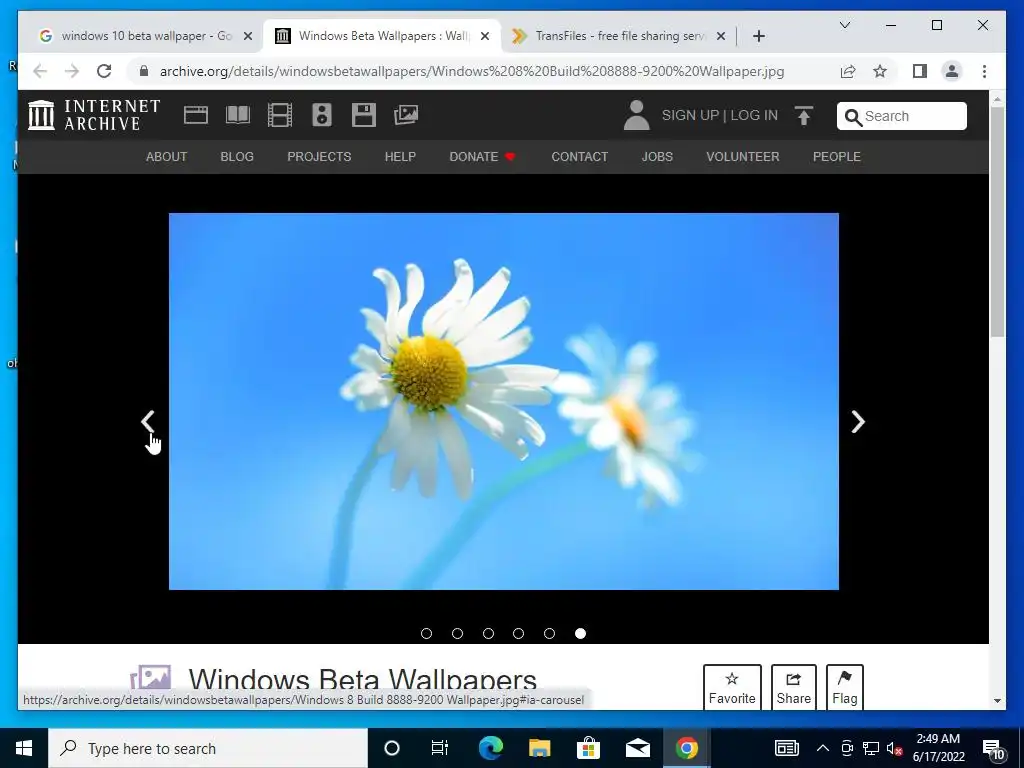Open PEOPLE link
The image size is (1024, 768).
[837, 157]
